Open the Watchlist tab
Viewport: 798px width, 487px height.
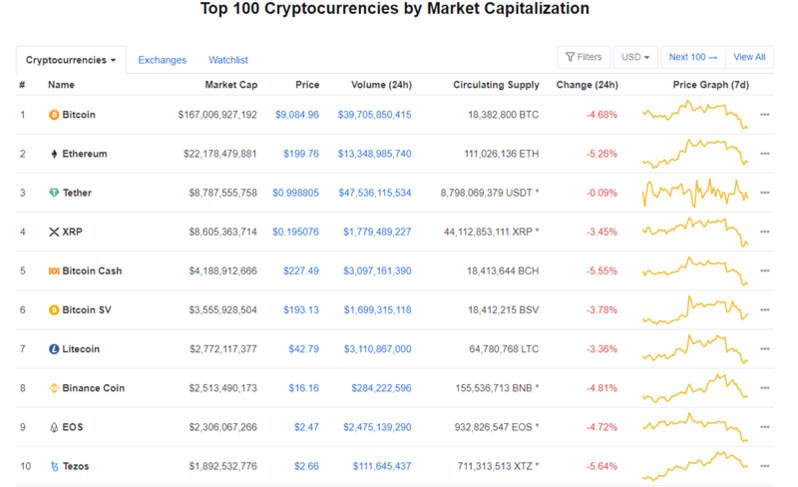[228, 60]
